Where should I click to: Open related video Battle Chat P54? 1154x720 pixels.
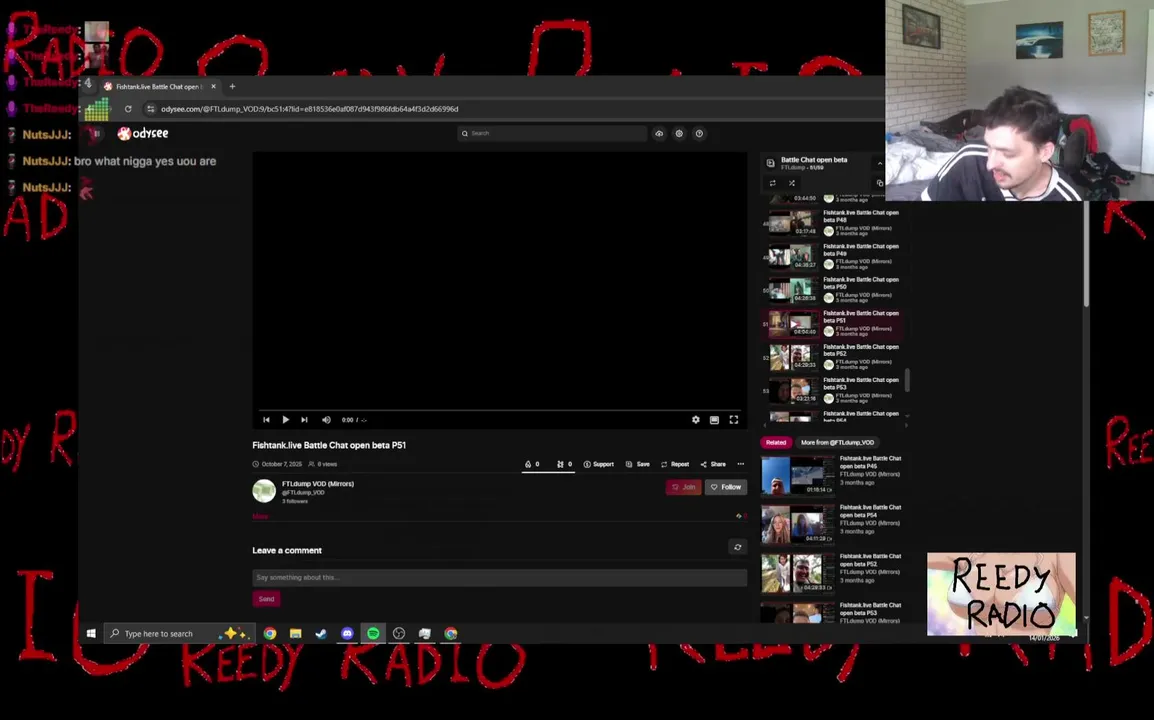835,524
